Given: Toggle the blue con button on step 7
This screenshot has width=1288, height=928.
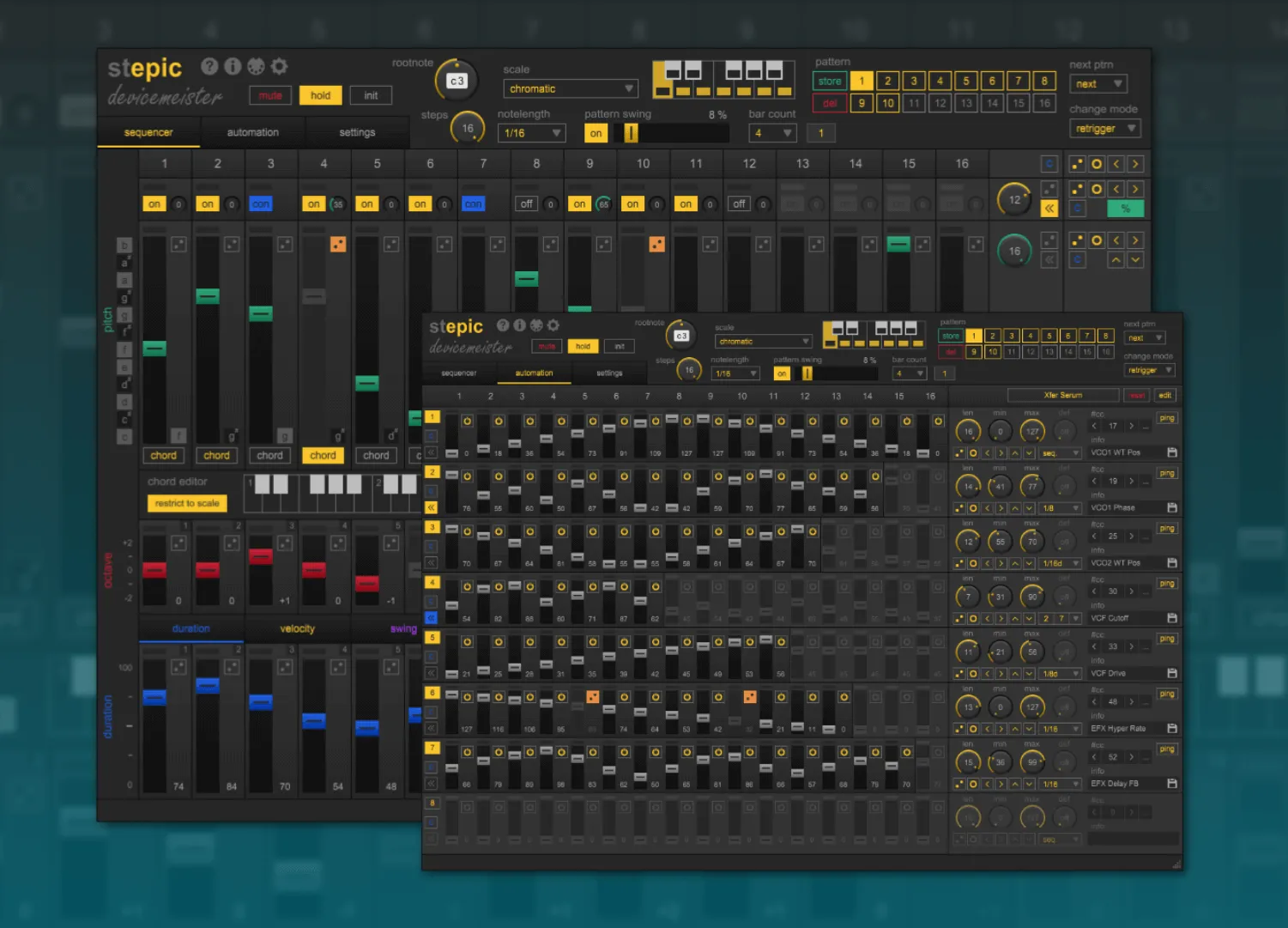Looking at the screenshot, I should 474,204.
